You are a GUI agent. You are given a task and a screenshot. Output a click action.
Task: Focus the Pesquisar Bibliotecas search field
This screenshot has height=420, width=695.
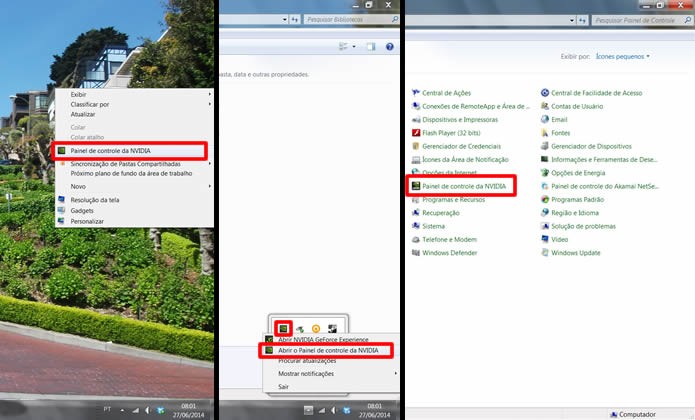(x=351, y=19)
